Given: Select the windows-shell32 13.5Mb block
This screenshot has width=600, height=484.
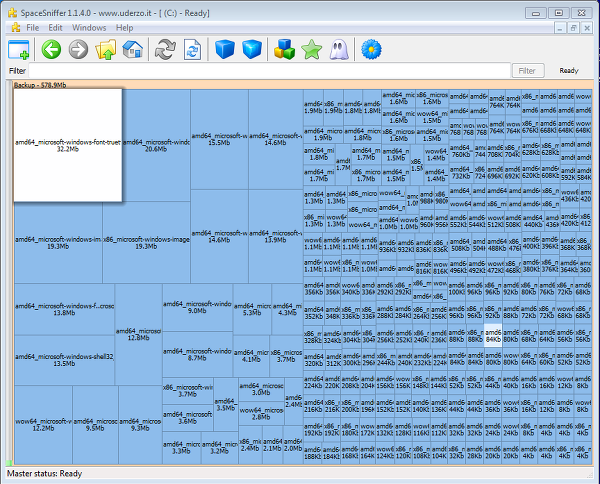Looking at the screenshot, I should (64, 360).
